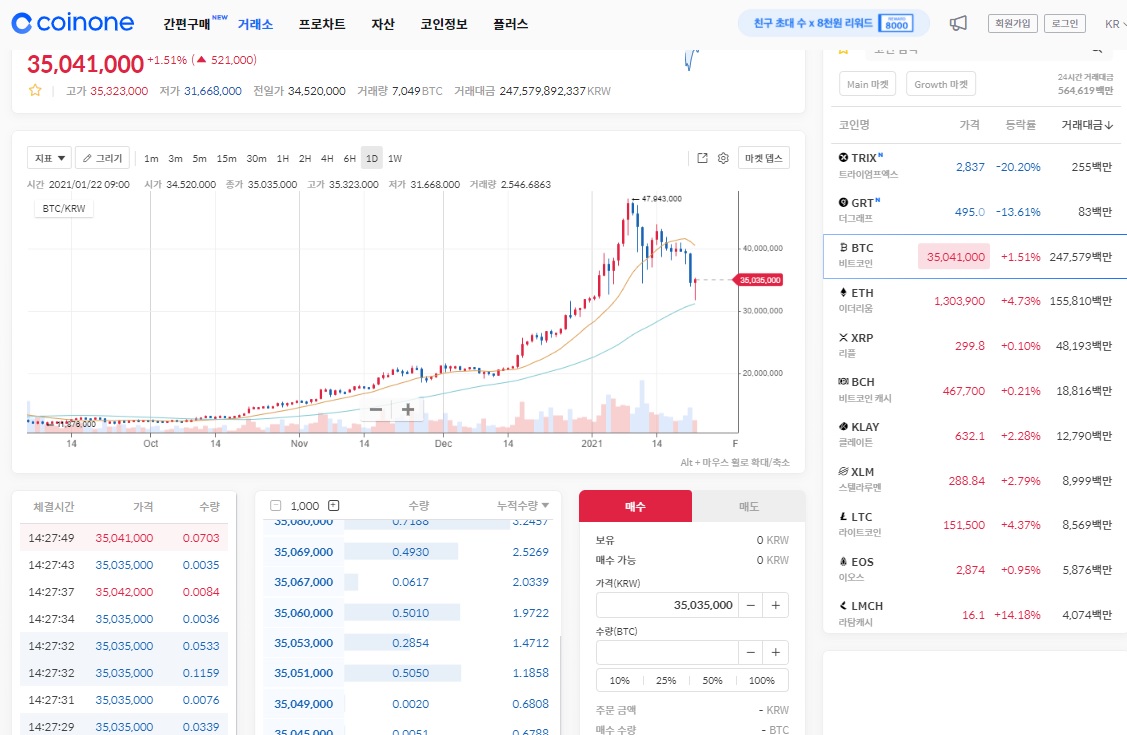Set order amount to 10%
Image resolution: width=1127 pixels, height=735 pixels.
click(x=620, y=680)
